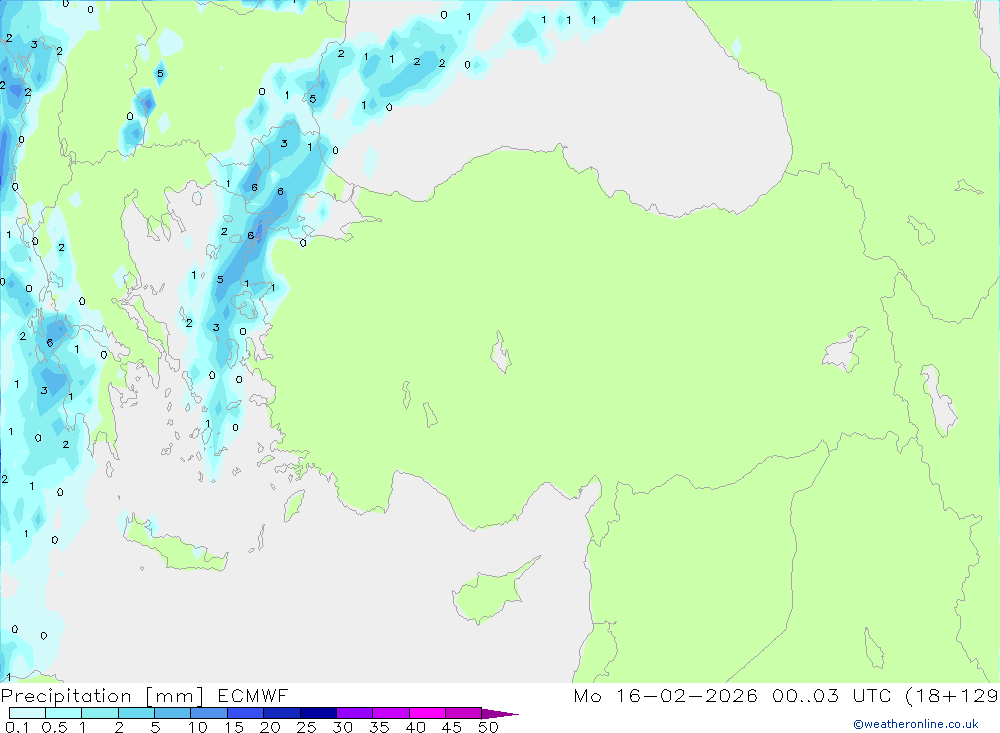The width and height of the screenshot is (1000, 733).
Task: Click the '25' legend scale label
Action: [x=306, y=727]
